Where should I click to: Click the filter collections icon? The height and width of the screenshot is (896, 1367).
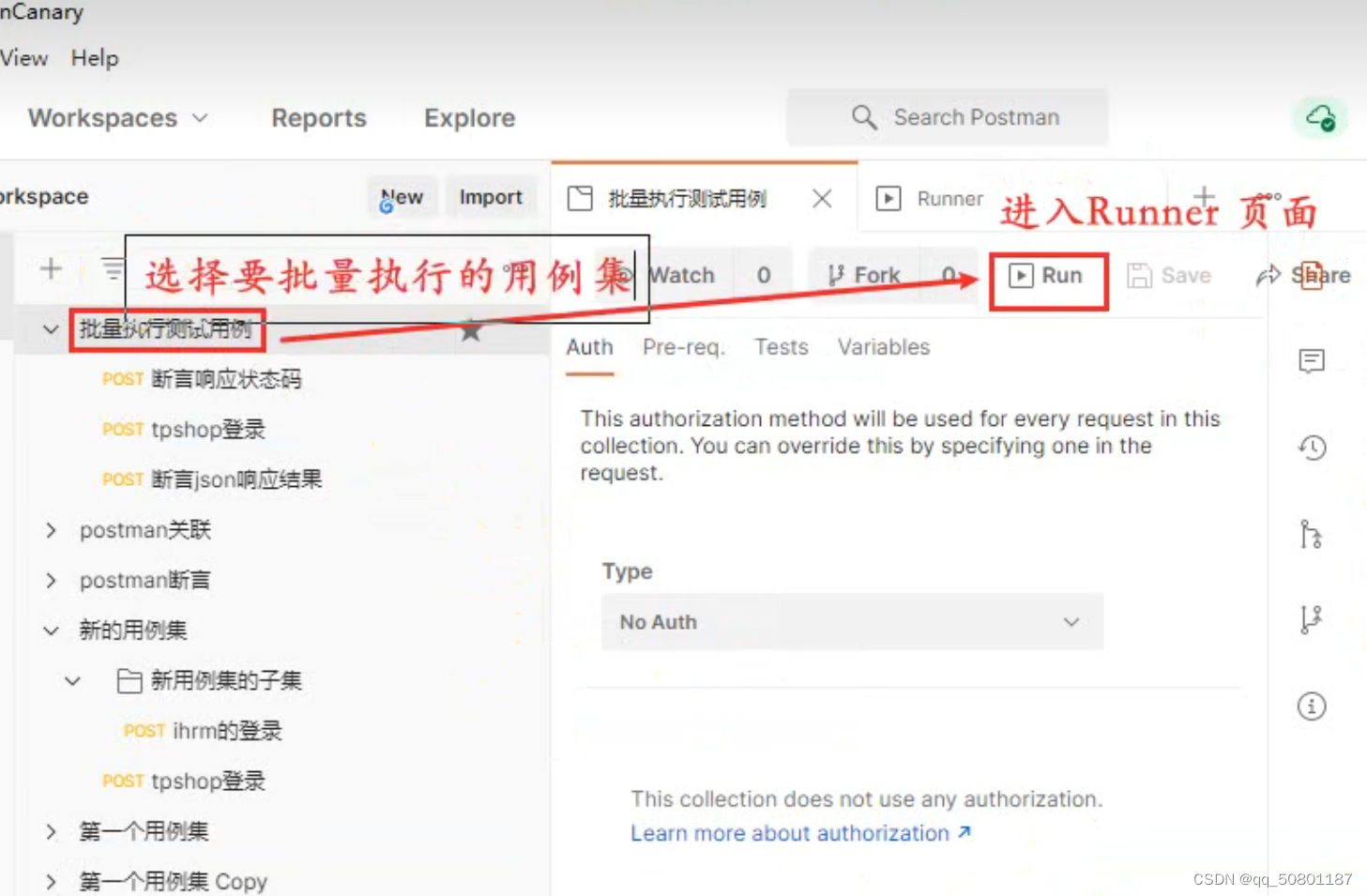(x=113, y=268)
